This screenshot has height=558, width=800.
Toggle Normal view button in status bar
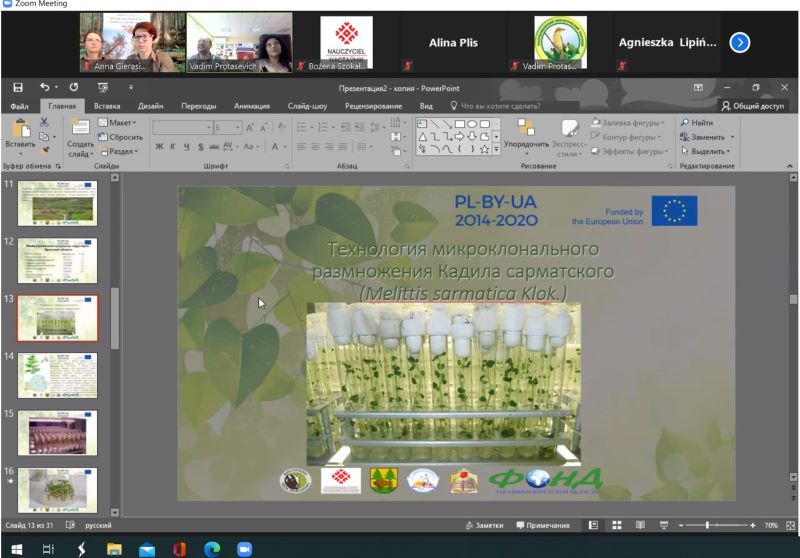click(593, 525)
